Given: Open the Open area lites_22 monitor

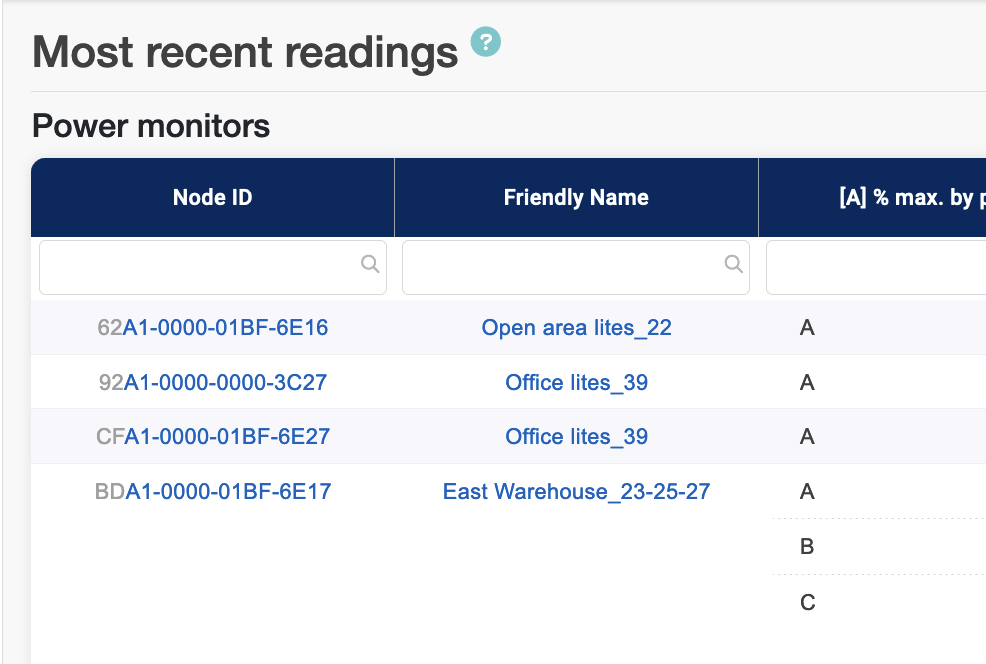Looking at the screenshot, I should 576,328.
